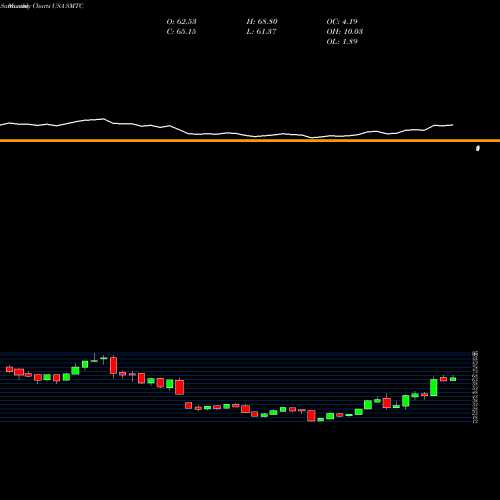Select the 'OL: 1.89' reading
This screenshot has height=500, width=500.
pos(342,42)
